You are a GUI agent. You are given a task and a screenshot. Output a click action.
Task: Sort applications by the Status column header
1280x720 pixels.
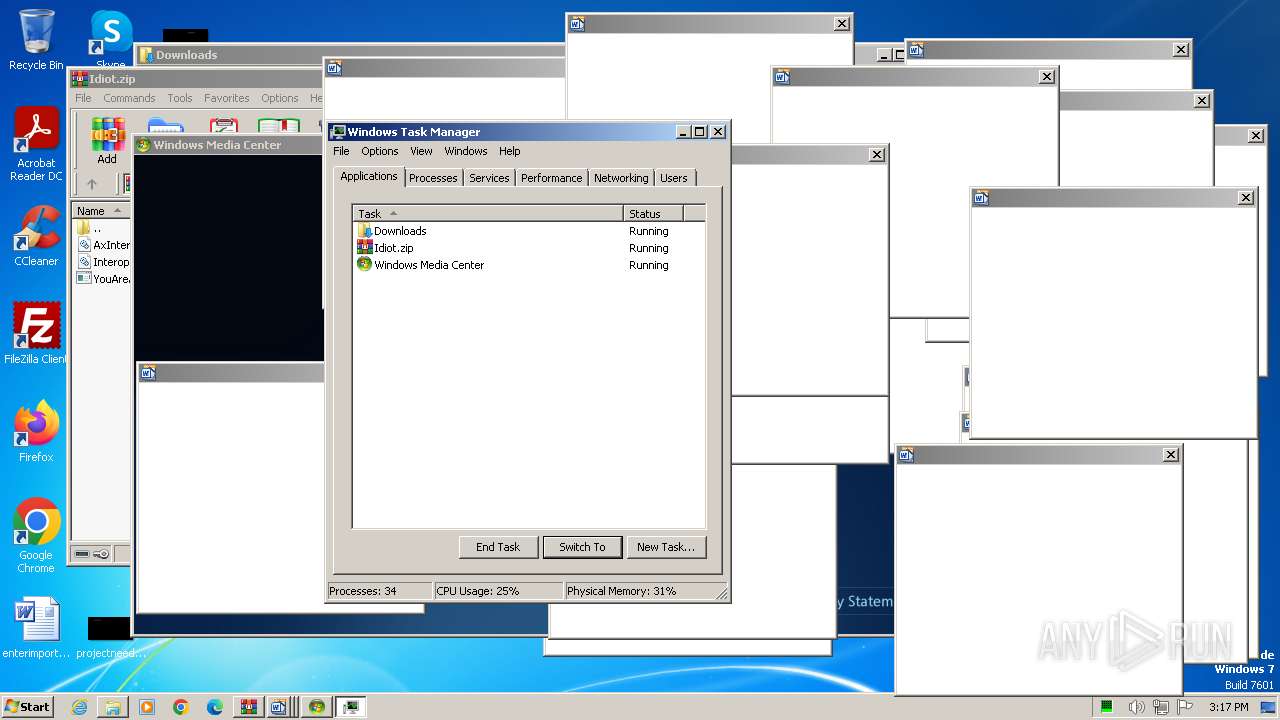coord(653,213)
